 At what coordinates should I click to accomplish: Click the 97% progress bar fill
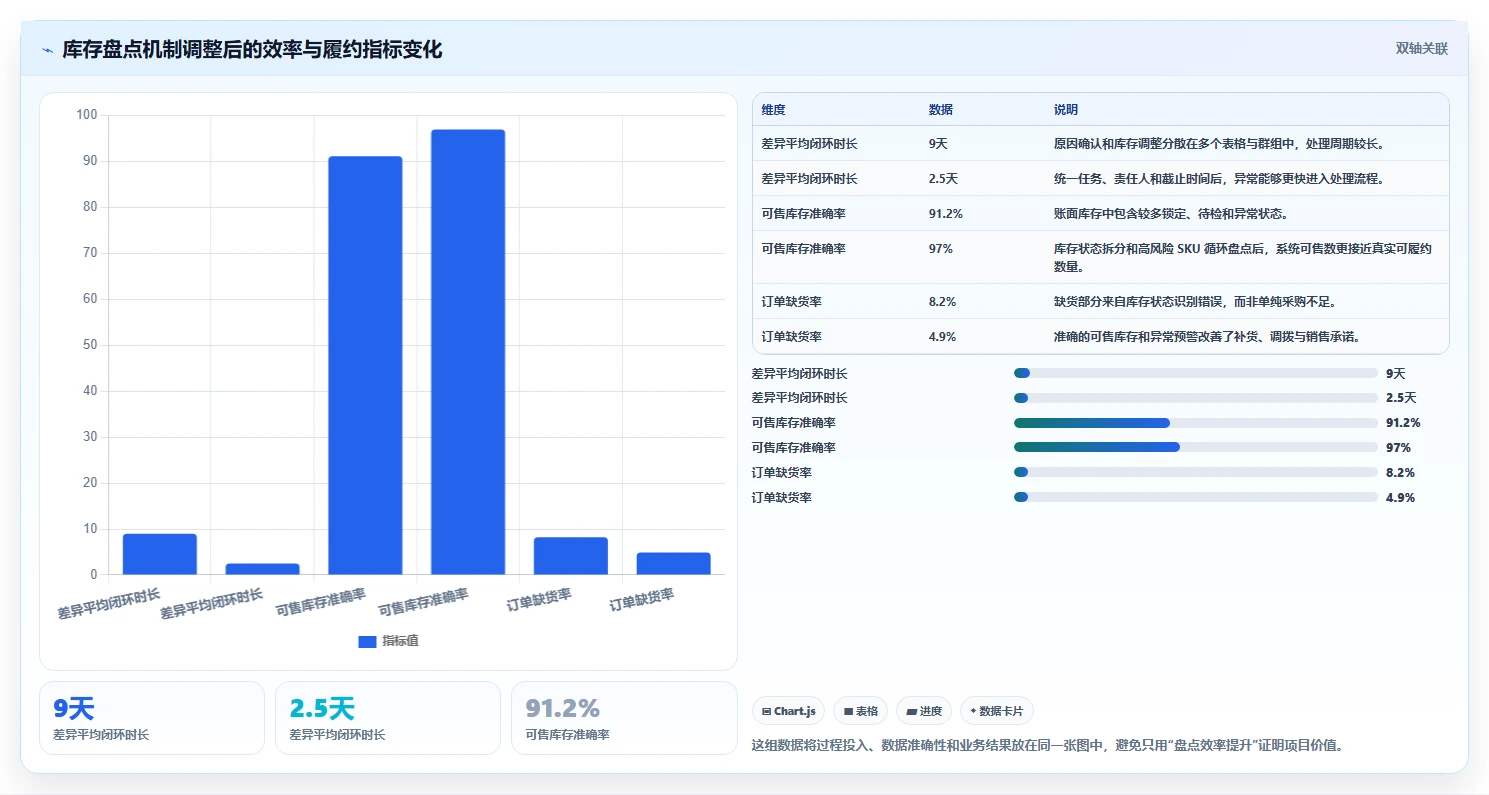coord(1097,448)
